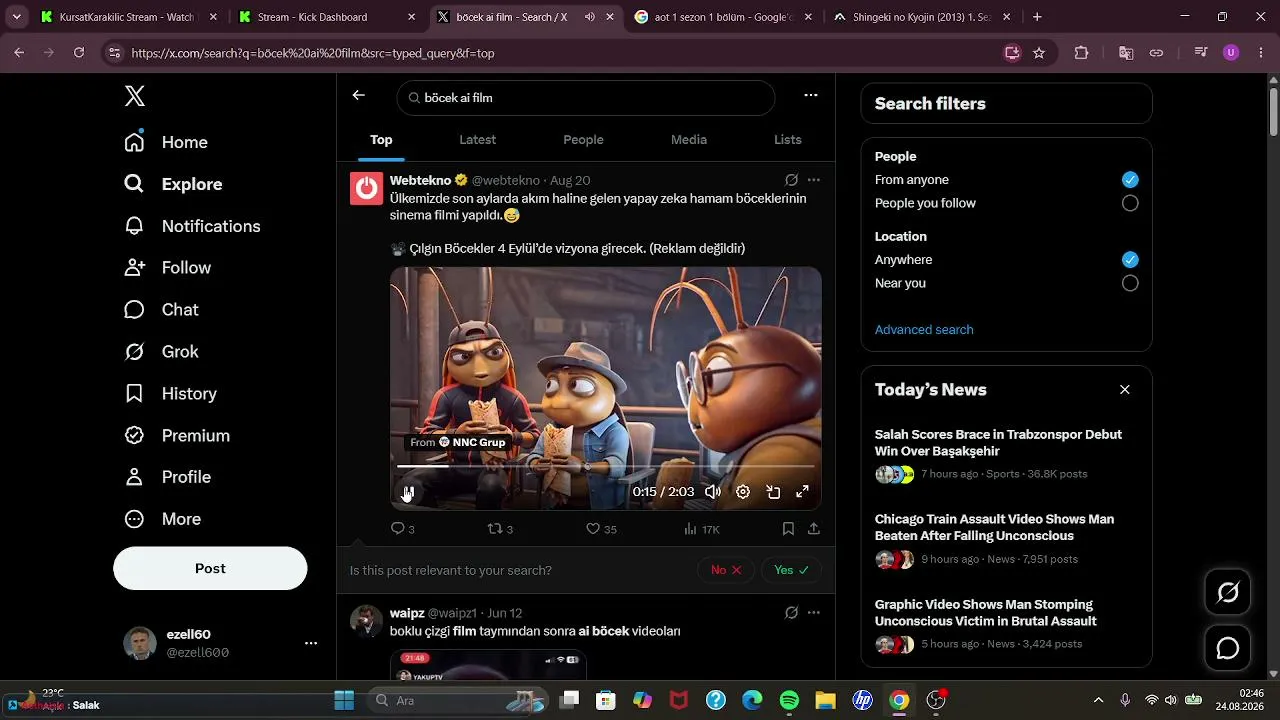
Task: Open Profile from the sidebar
Action: tap(167, 477)
